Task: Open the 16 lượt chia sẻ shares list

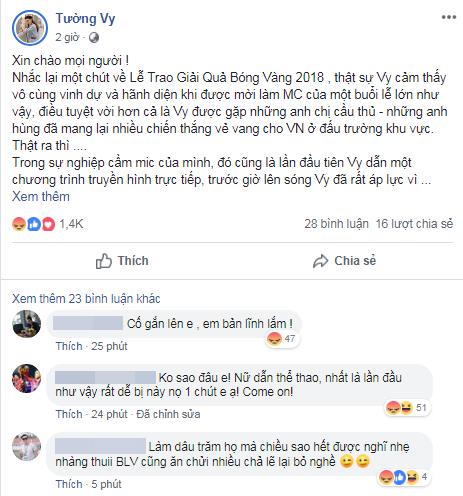Action: [x=414, y=224]
